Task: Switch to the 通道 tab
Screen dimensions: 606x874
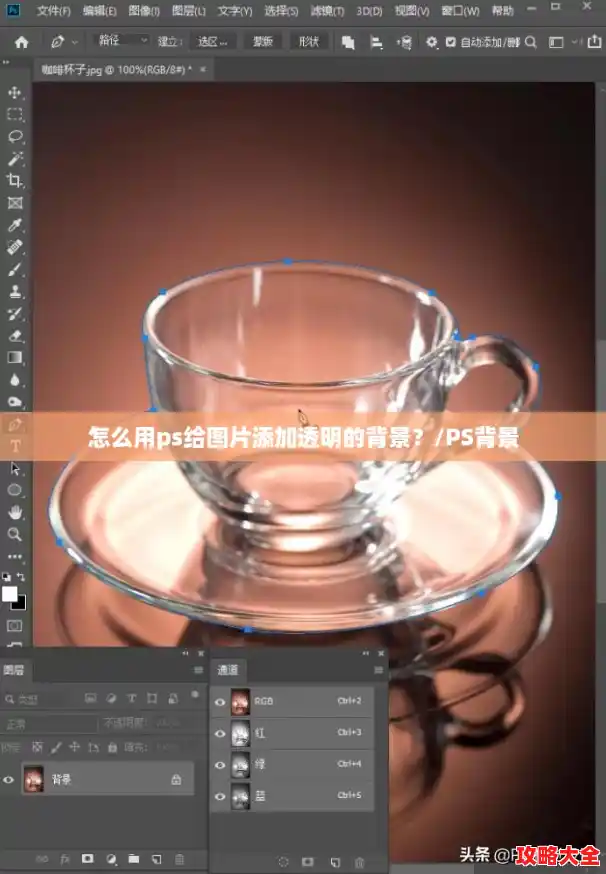Action: 227,670
